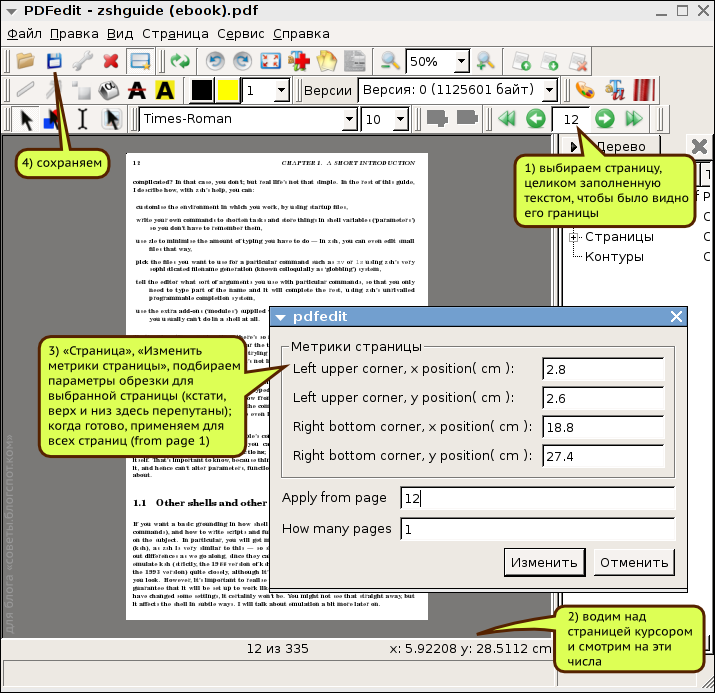Open settings with the wrench icon

point(83,61)
